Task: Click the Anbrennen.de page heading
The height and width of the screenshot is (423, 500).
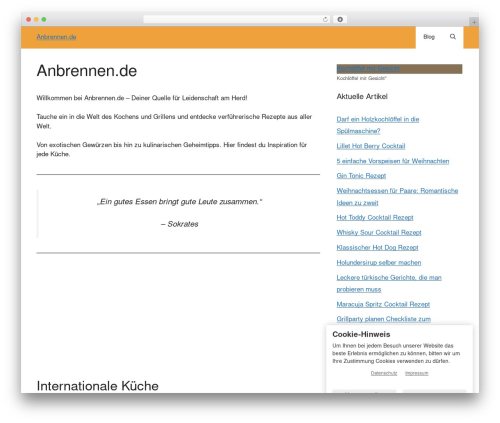Action: [87, 71]
